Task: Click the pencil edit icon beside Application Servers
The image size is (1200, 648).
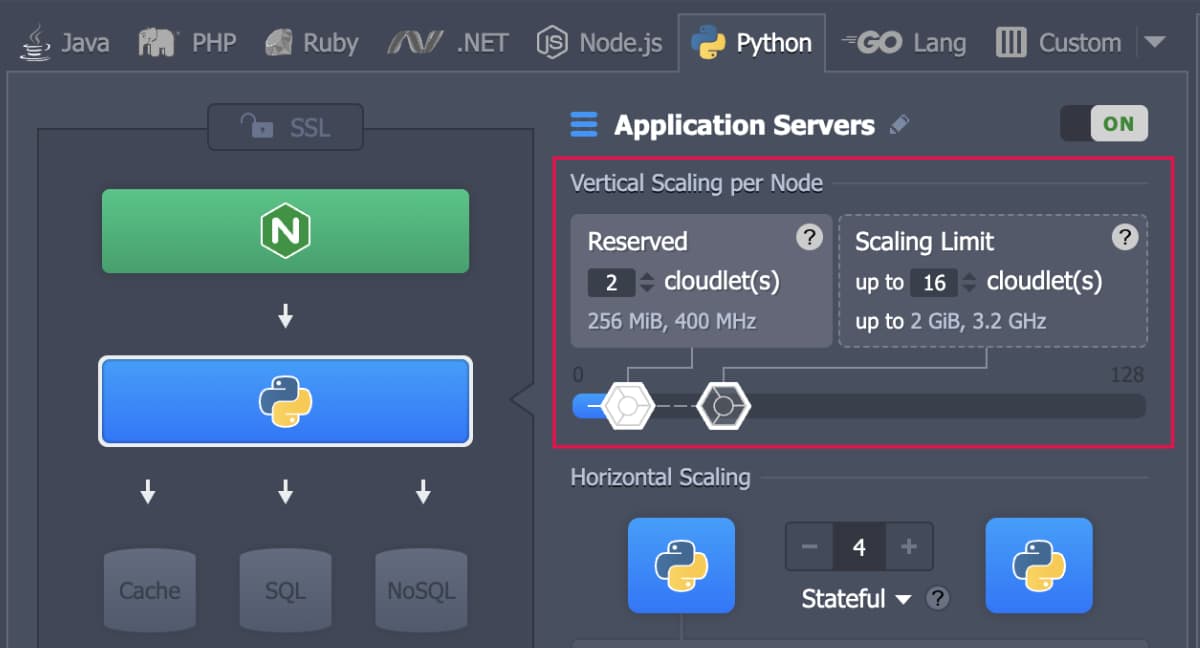Action: [x=900, y=125]
